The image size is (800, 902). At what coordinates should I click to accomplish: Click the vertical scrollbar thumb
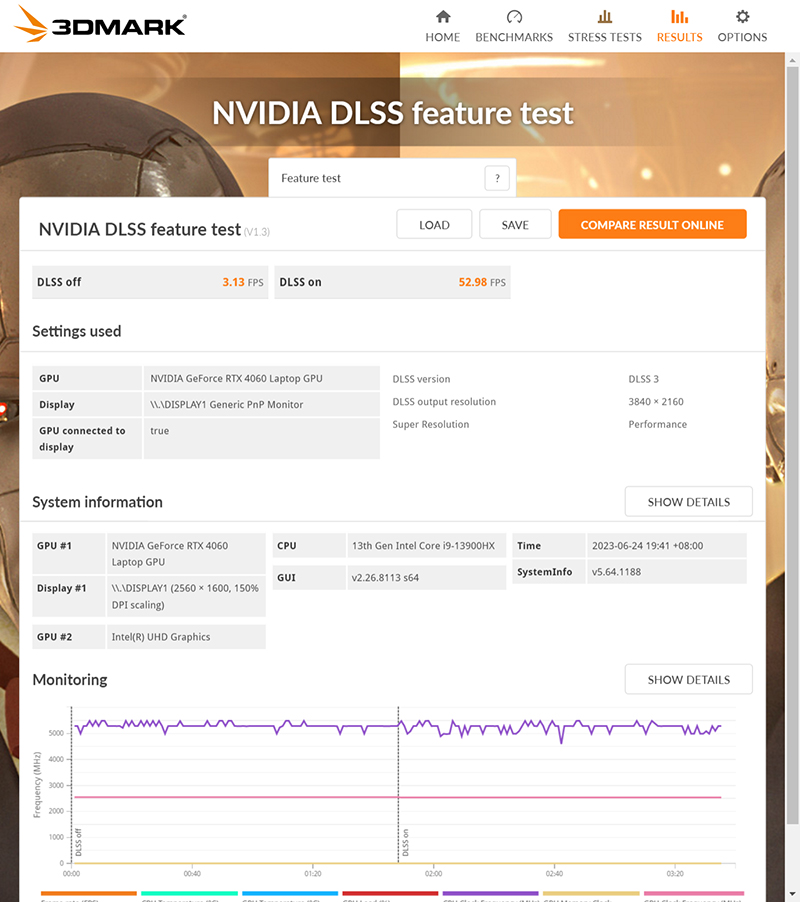click(793, 446)
